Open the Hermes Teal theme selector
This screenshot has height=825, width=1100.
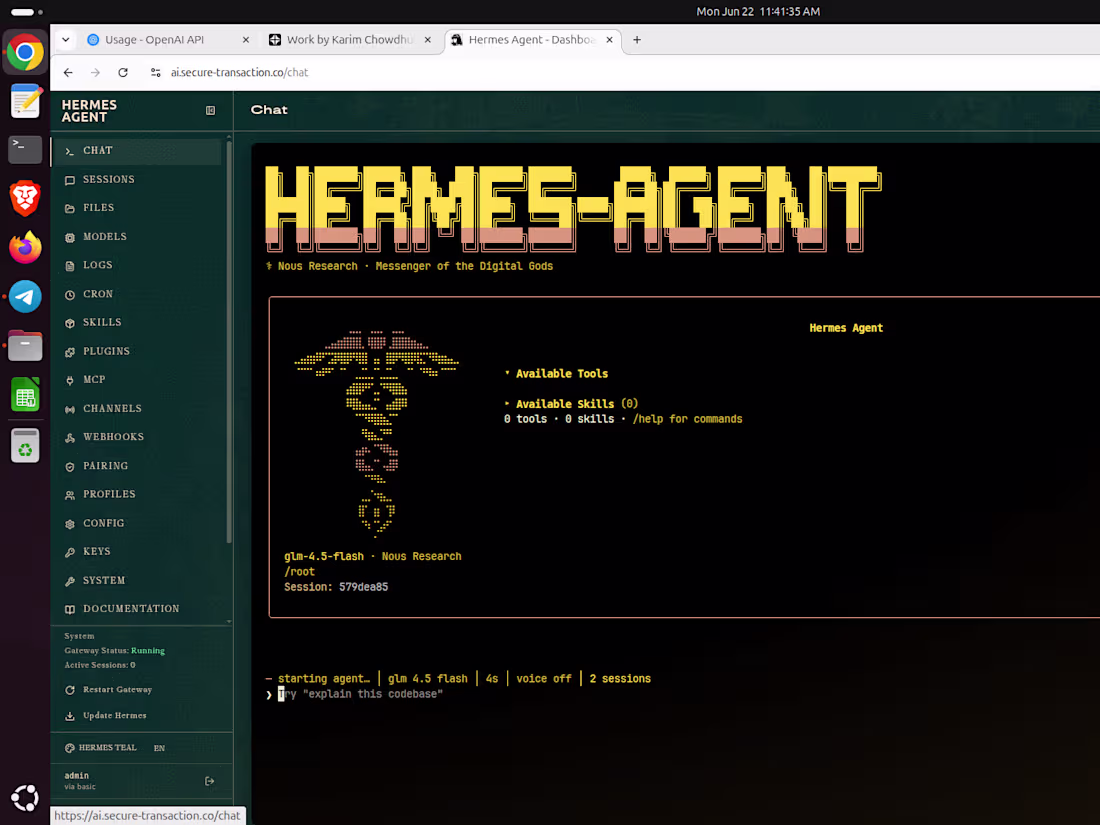click(100, 748)
